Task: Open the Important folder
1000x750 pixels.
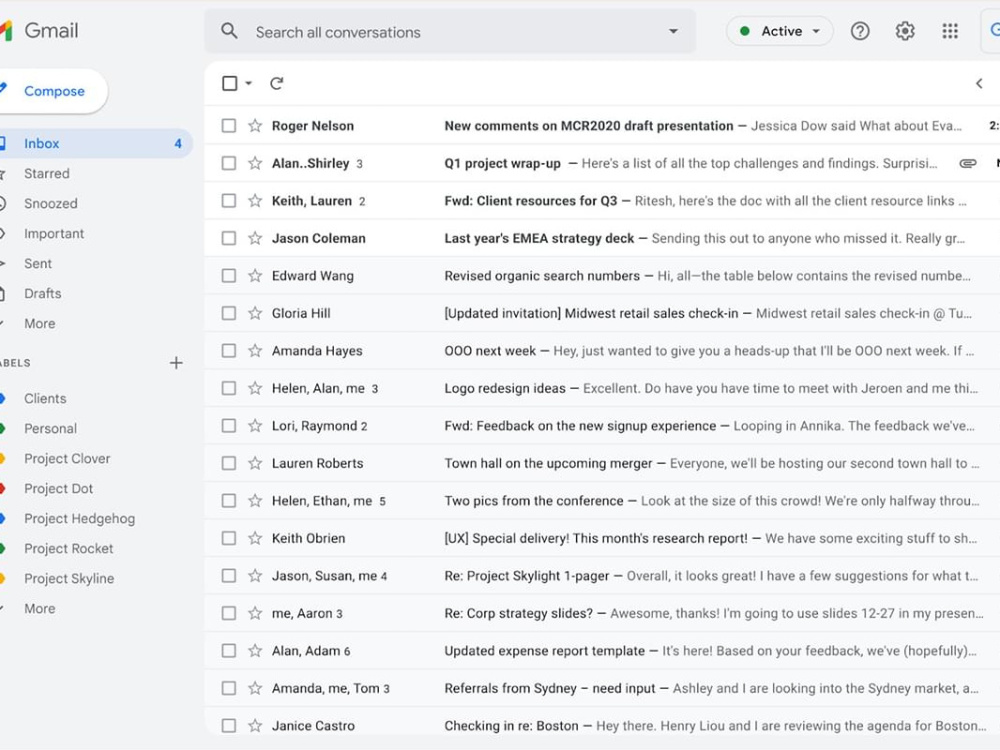Action: pyautogui.click(x=54, y=233)
